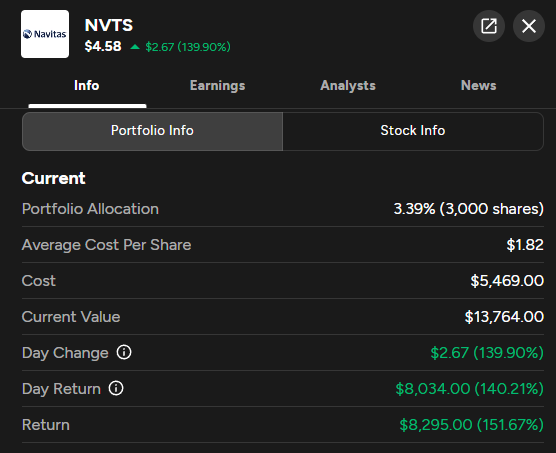
Task: Switch to the Earnings tab
Action: tap(217, 85)
